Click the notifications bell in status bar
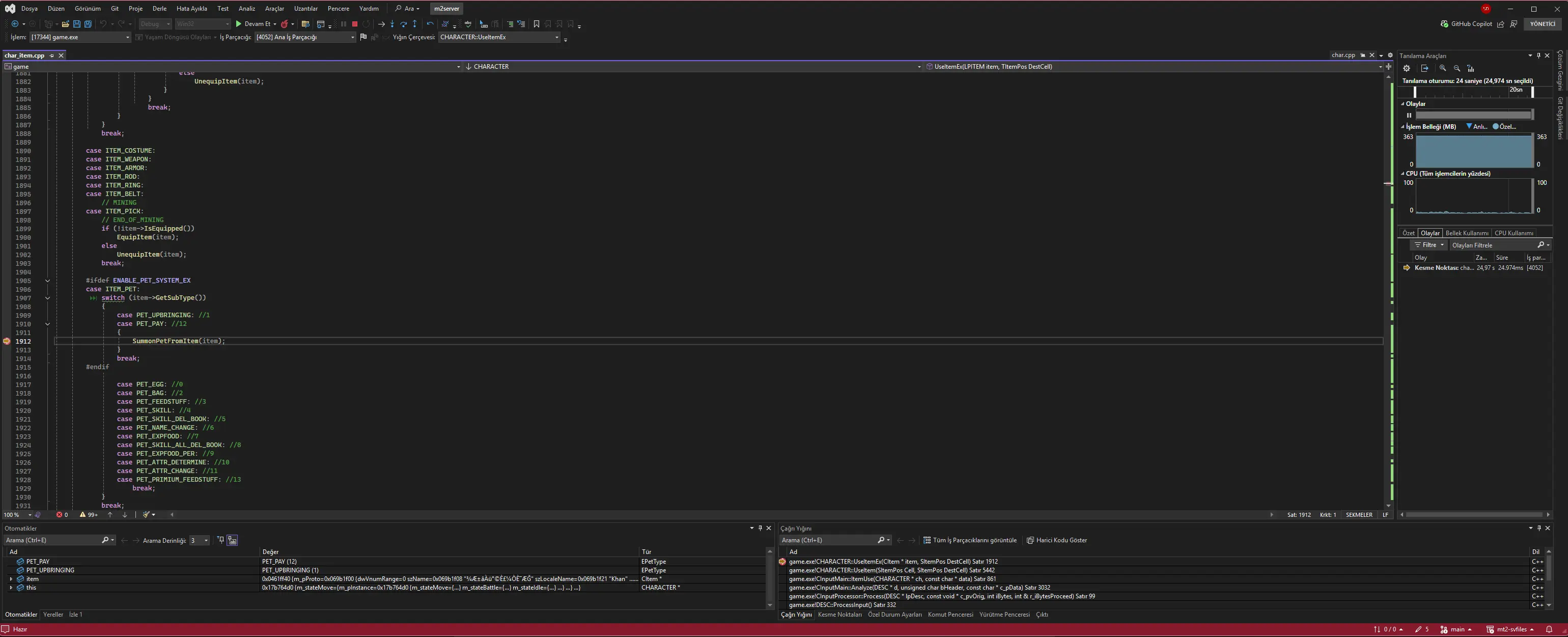1568x637 pixels. tap(1549, 629)
